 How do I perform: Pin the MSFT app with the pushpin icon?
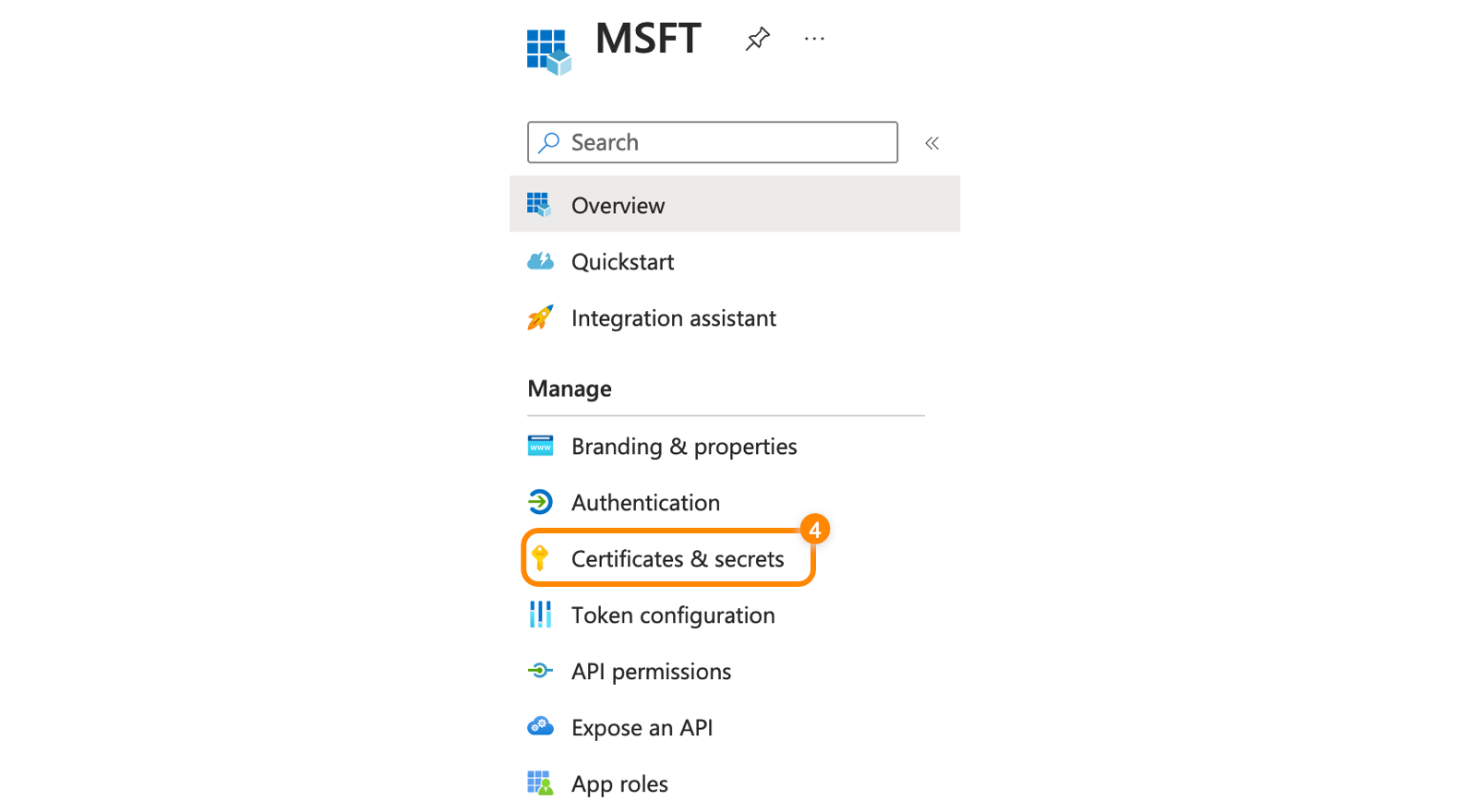tap(758, 39)
